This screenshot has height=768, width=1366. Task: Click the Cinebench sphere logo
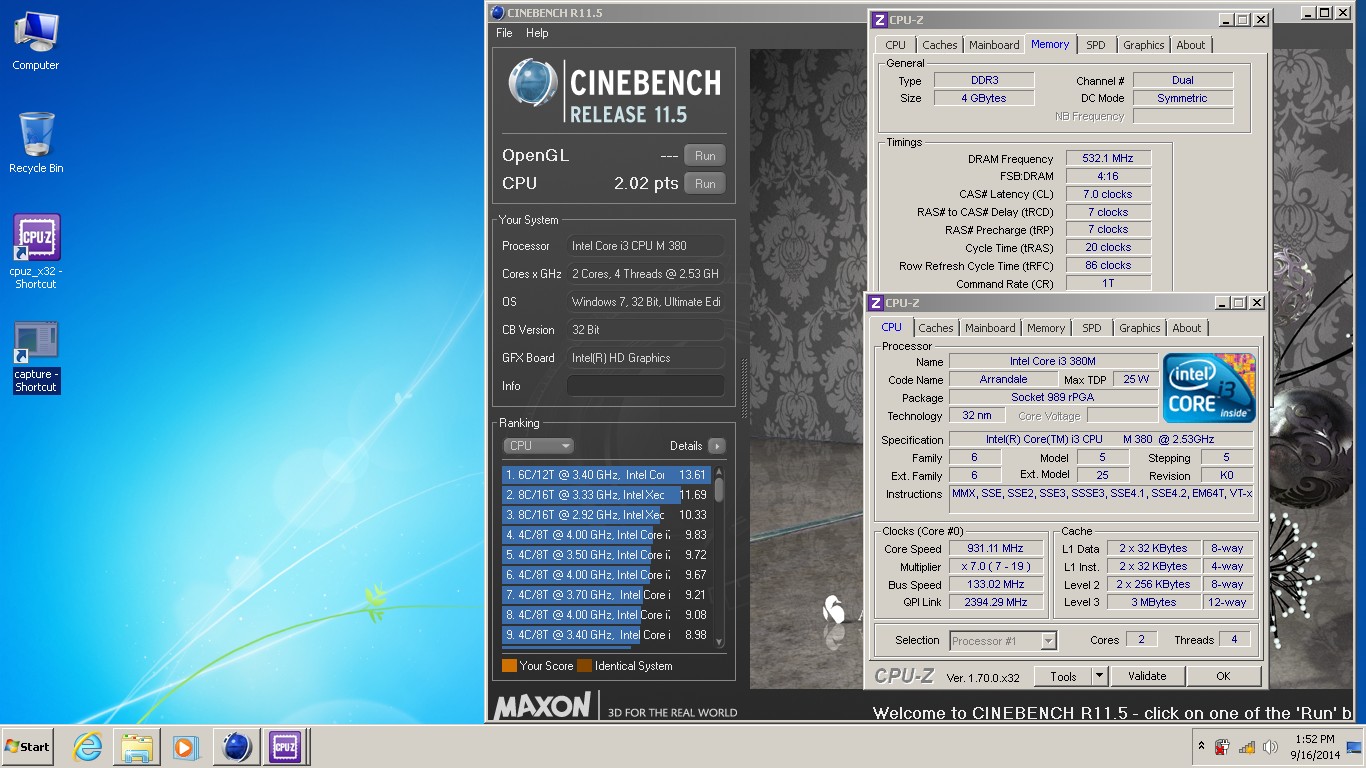pos(533,83)
